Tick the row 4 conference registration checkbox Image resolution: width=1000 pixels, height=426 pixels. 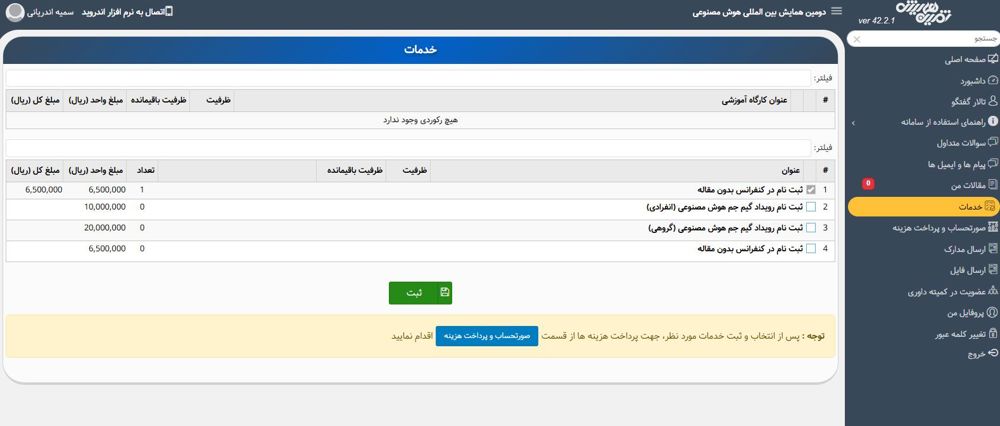pyautogui.click(x=810, y=249)
